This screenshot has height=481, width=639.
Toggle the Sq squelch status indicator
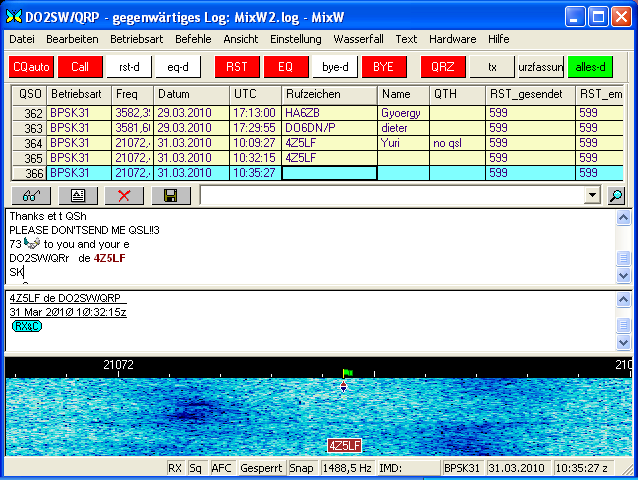pyautogui.click(x=196, y=468)
